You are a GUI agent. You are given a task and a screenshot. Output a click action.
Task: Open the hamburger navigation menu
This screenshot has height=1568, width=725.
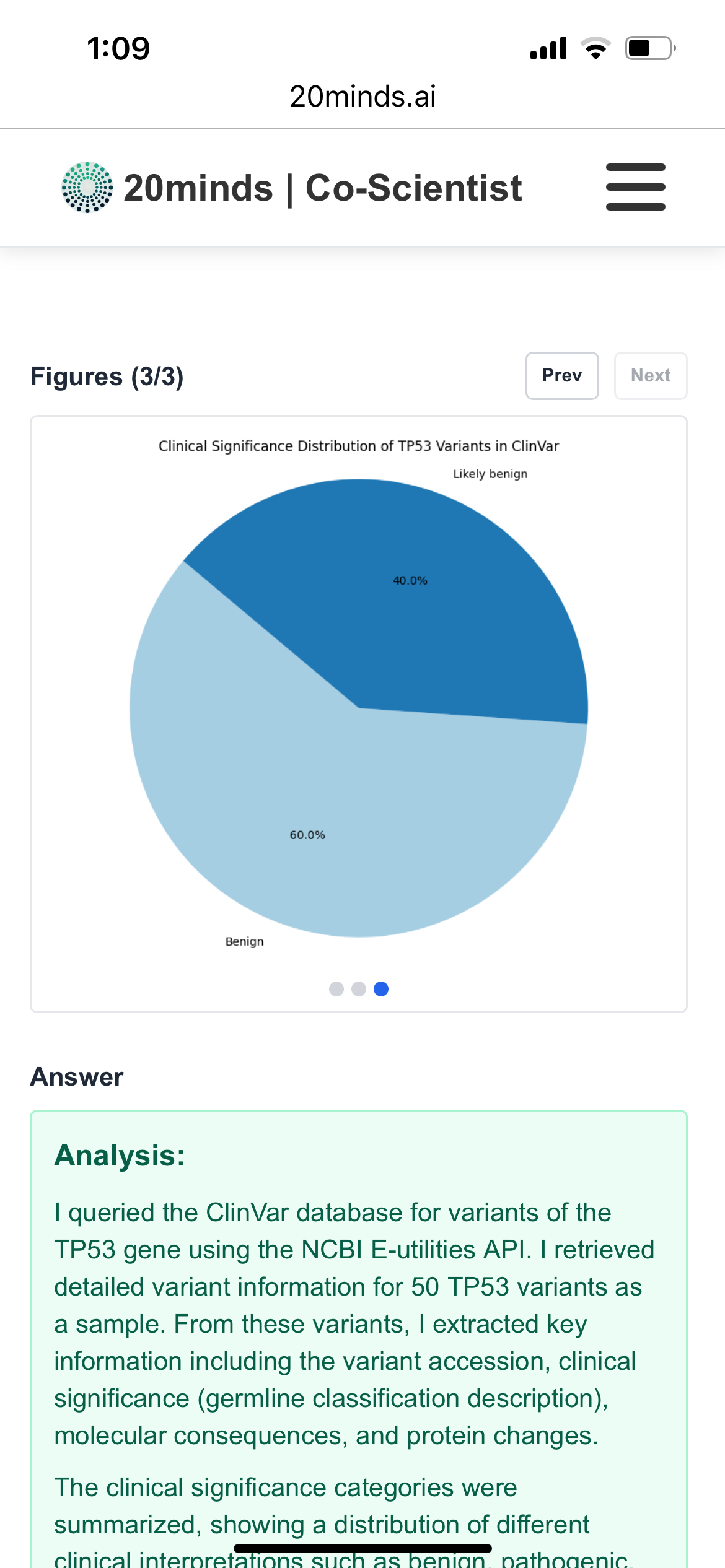pyautogui.click(x=635, y=187)
